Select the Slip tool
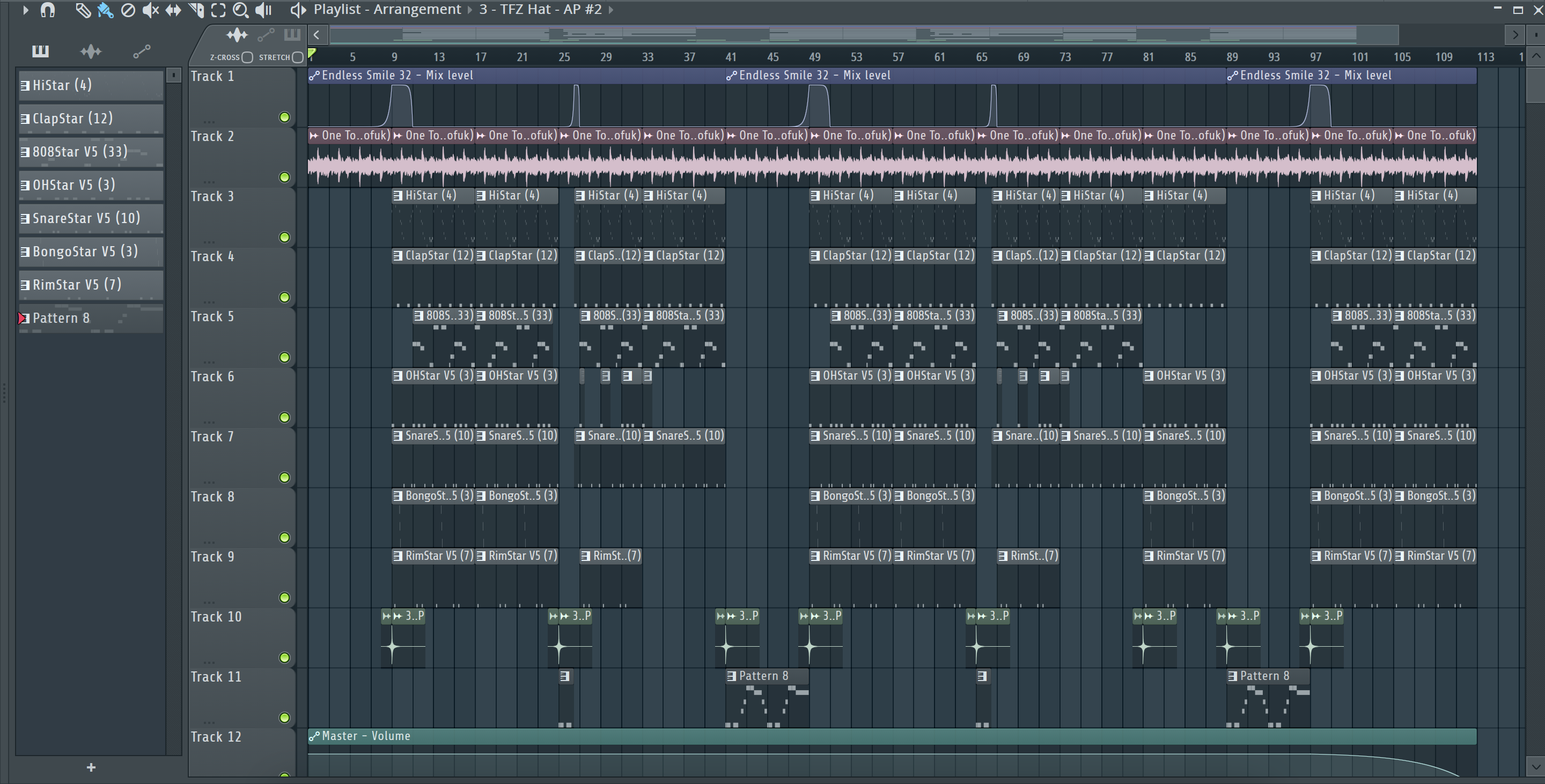 (x=173, y=10)
